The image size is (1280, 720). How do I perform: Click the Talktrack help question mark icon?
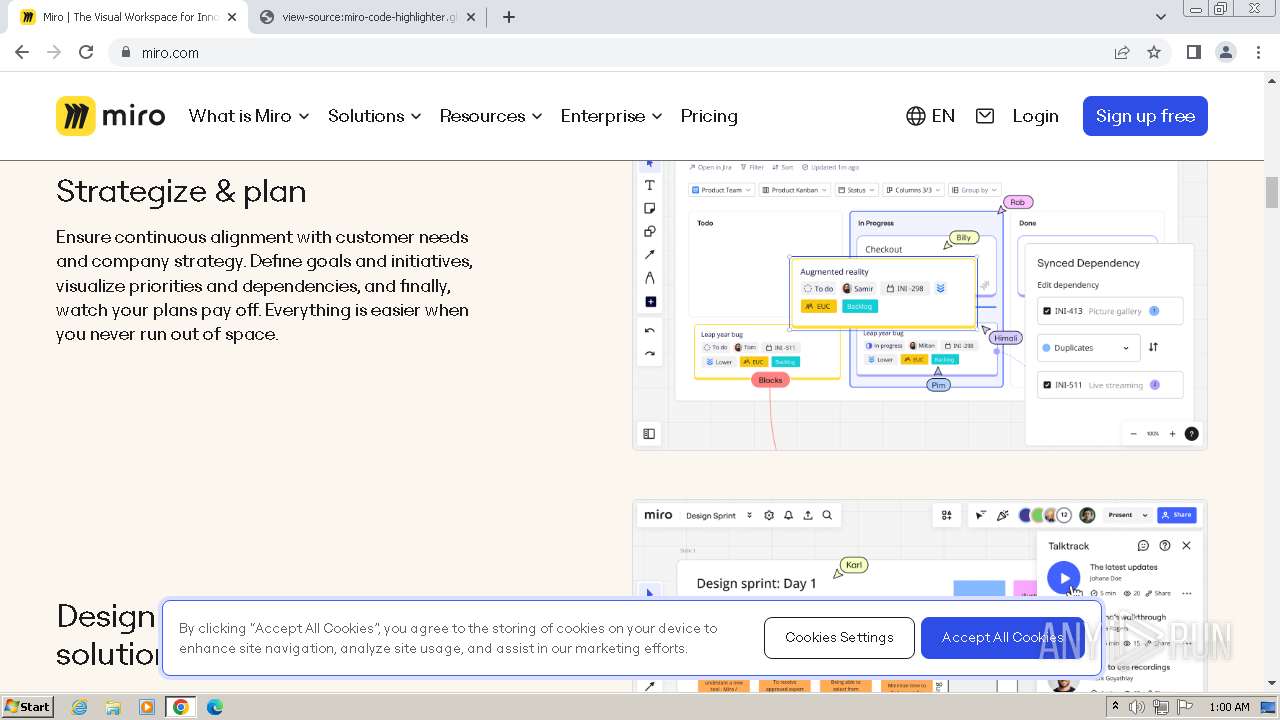[1165, 546]
